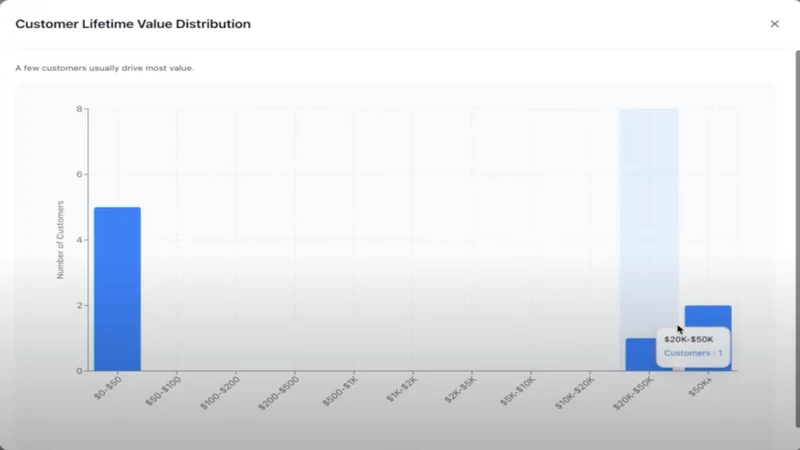
Task: Click the '$5K-$10K' x-axis label
Action: 518,391
